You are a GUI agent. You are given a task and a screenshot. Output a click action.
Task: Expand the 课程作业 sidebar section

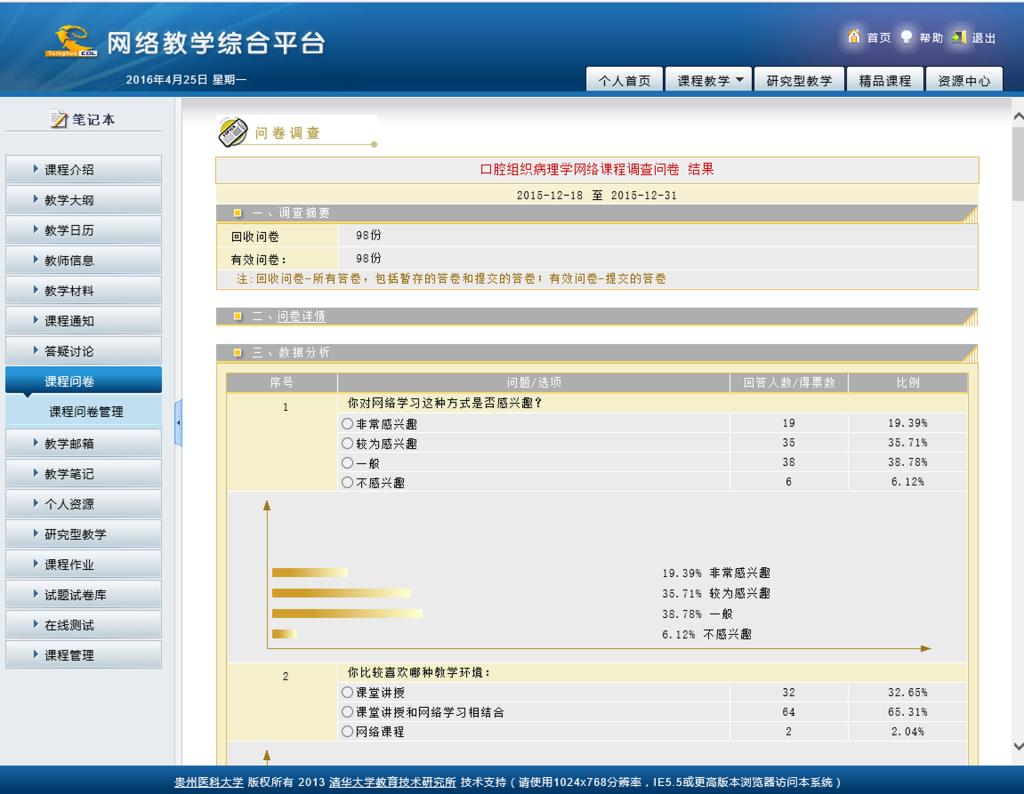[84, 564]
